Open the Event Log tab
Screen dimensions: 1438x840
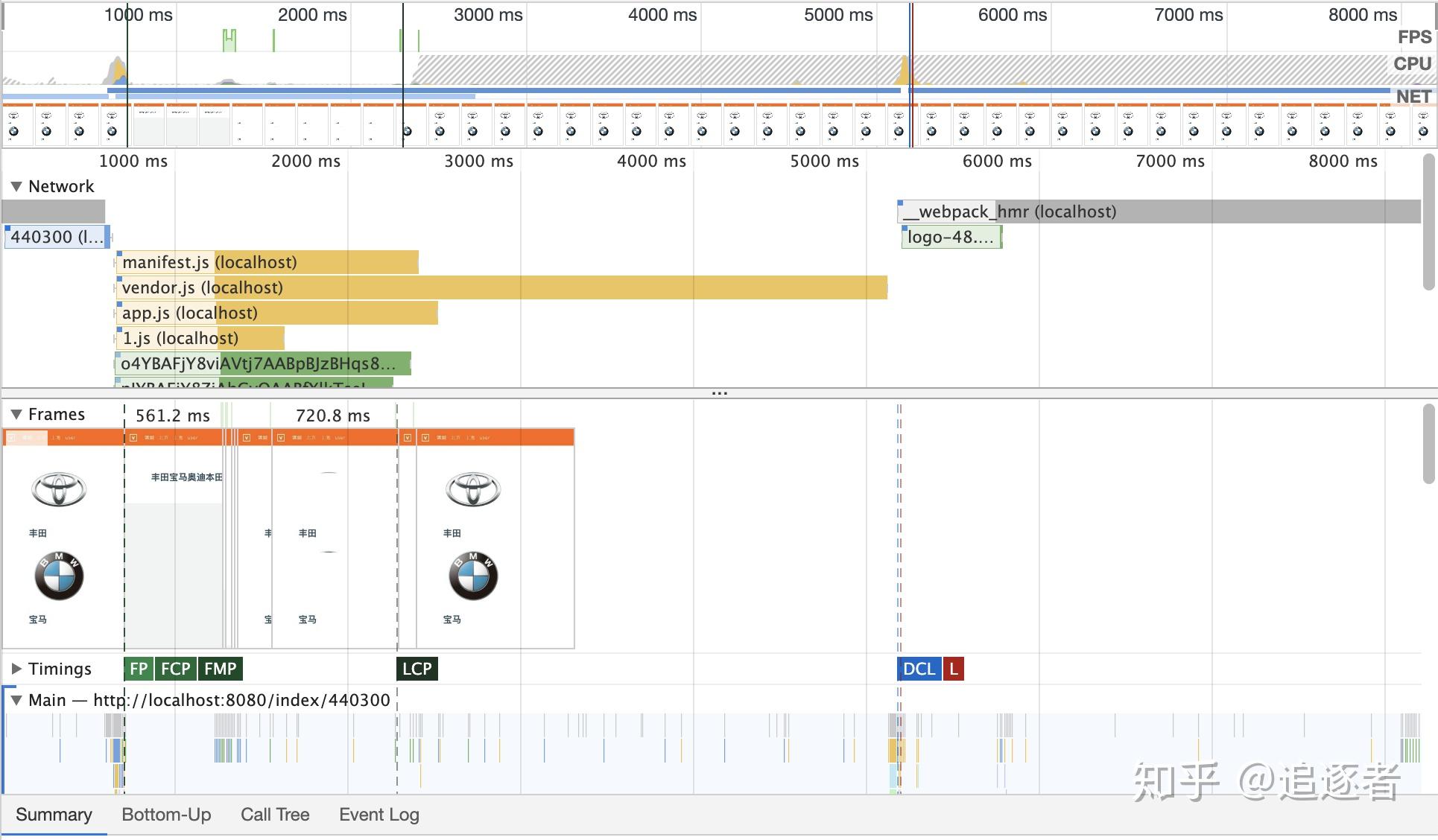pos(378,815)
